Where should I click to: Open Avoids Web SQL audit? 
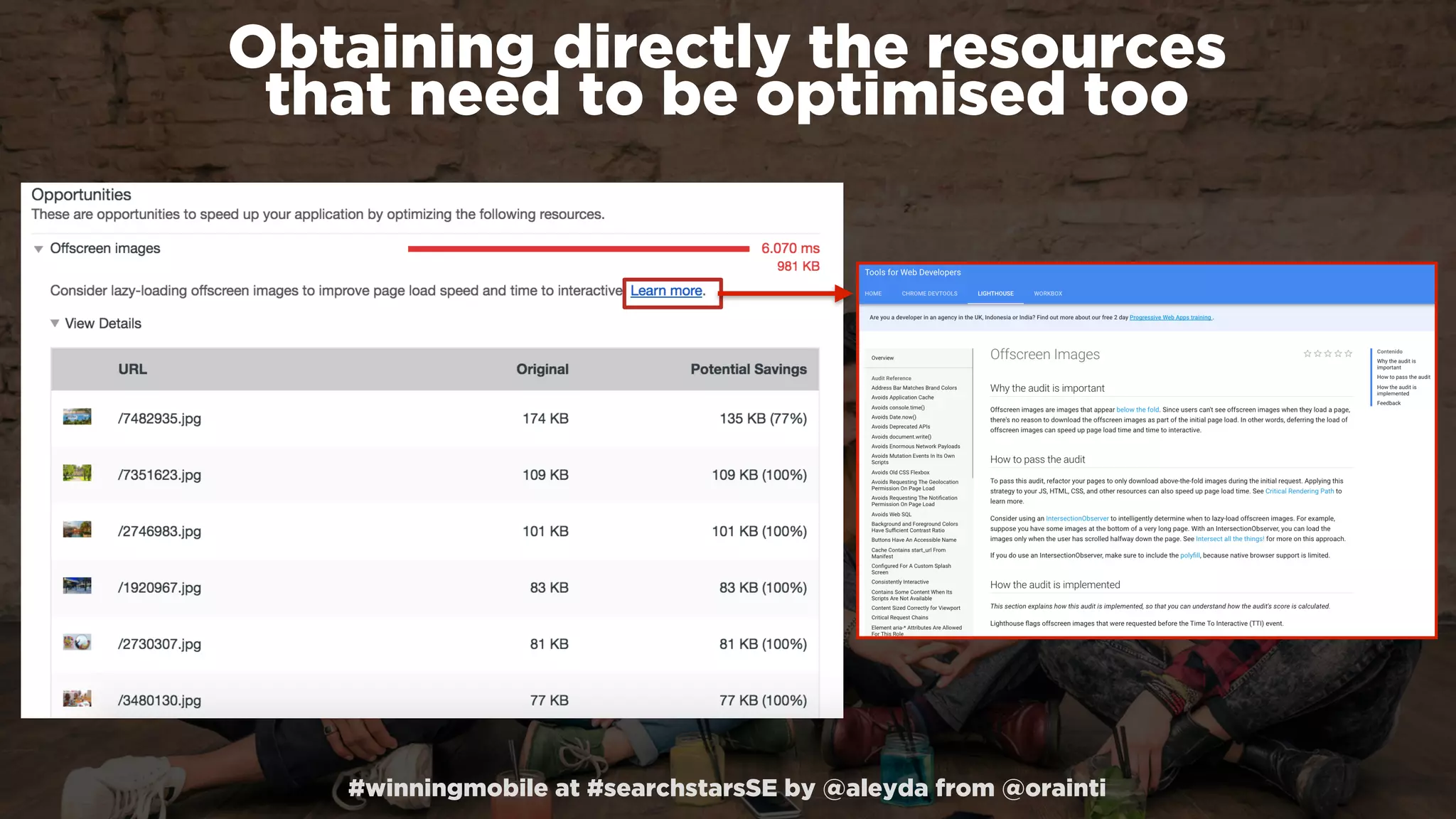coord(891,514)
